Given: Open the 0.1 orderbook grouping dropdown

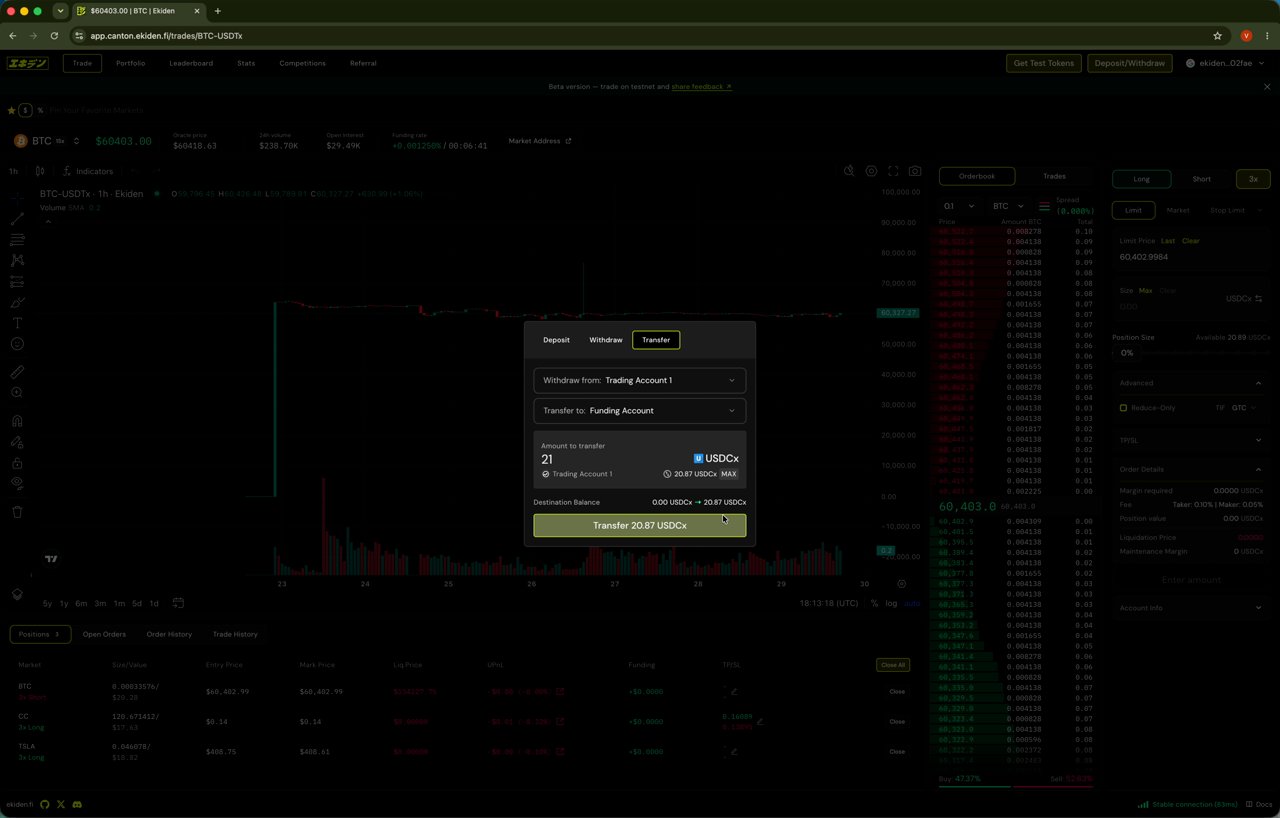Looking at the screenshot, I should tap(959, 206).
